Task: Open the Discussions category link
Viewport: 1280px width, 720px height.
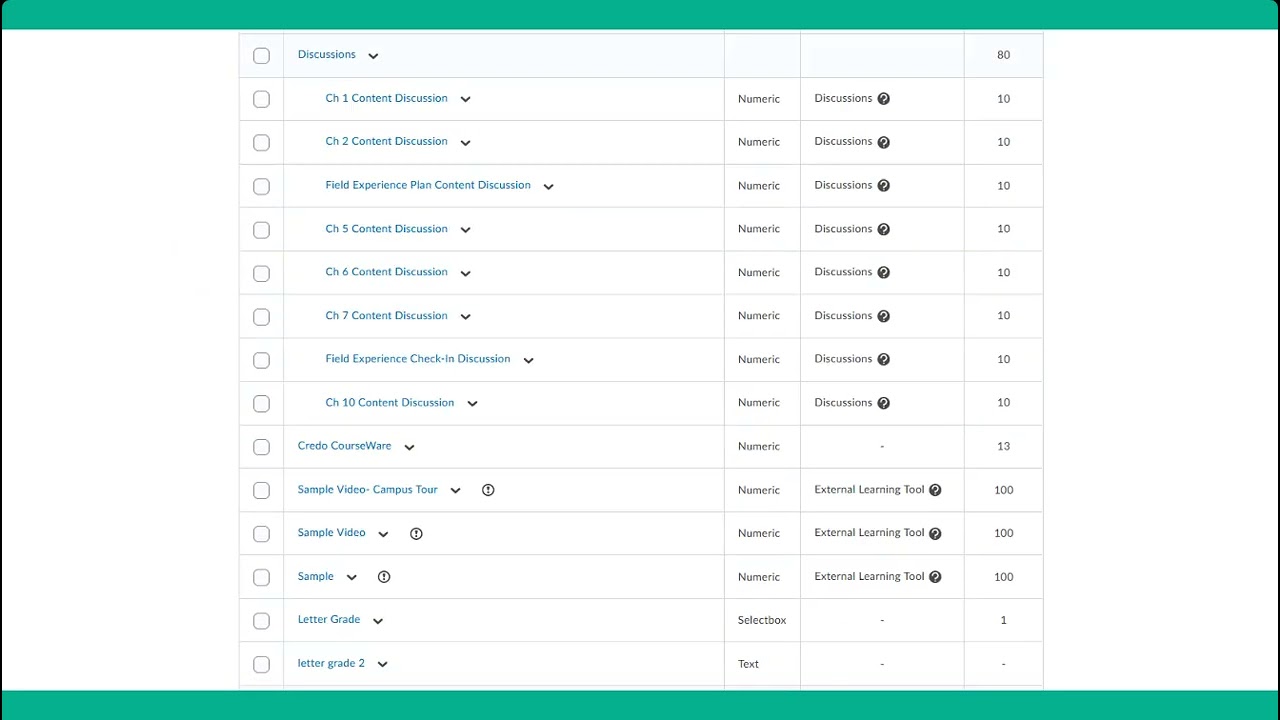Action: [x=326, y=55]
